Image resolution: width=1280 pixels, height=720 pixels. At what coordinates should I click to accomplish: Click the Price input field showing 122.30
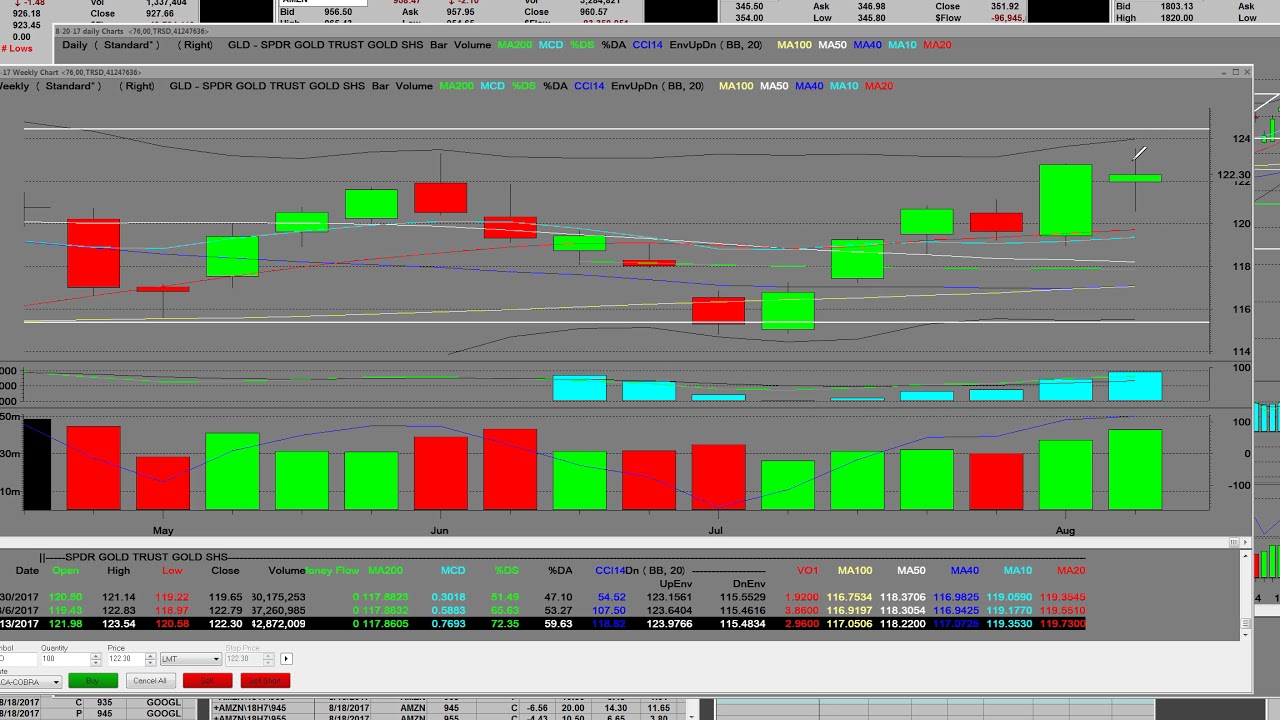coord(127,659)
